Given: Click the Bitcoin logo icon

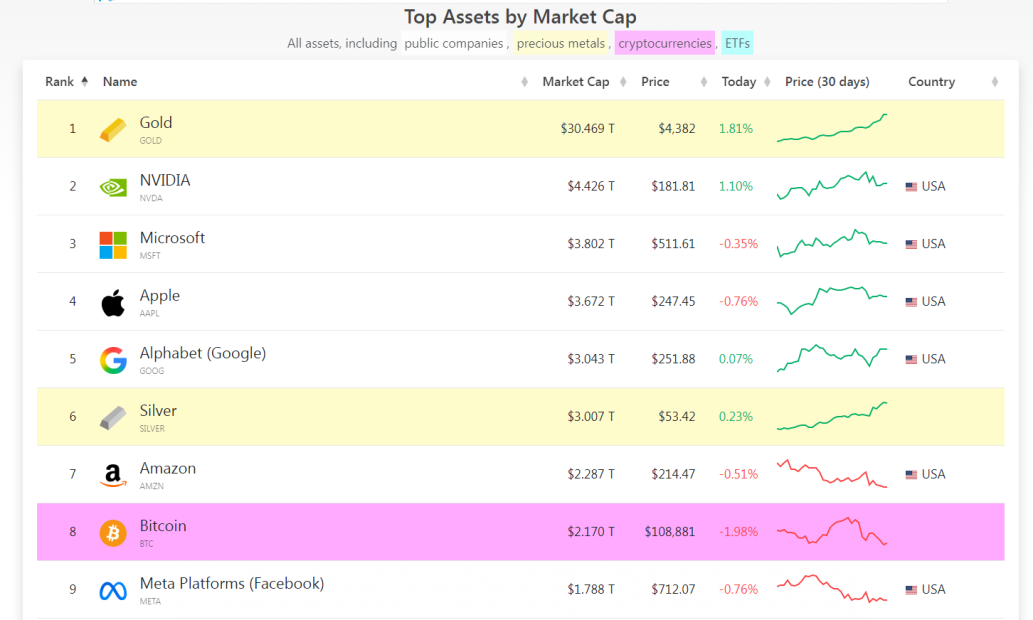Looking at the screenshot, I should 113,533.
